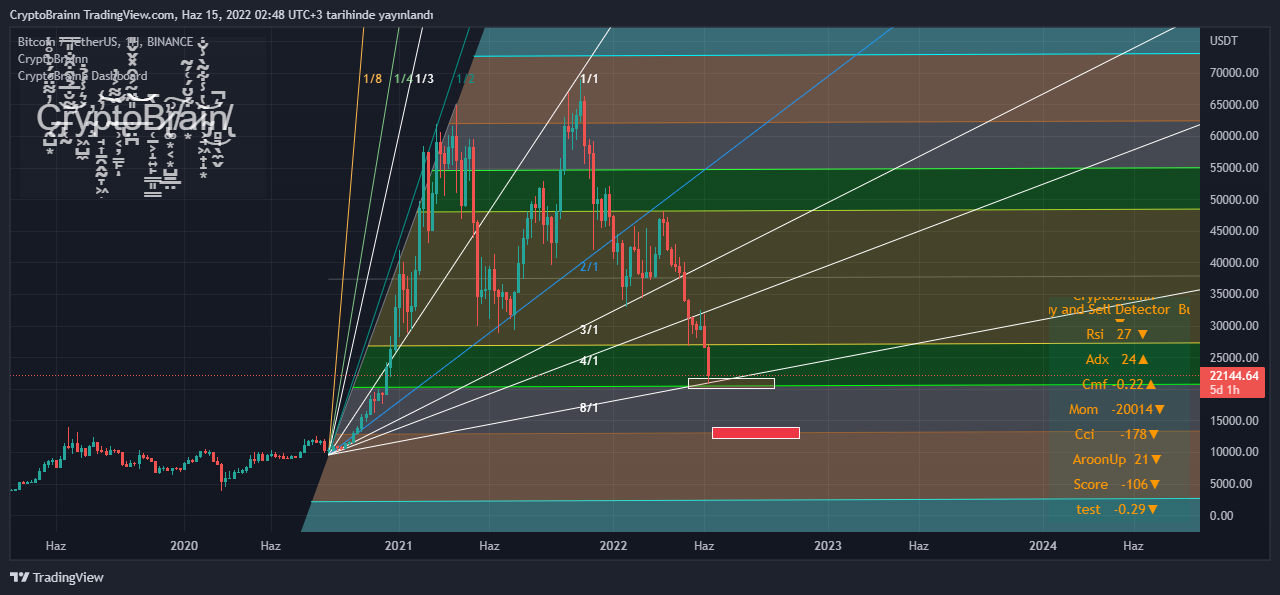Select the 1/8 Gann fan label
Image resolution: width=1280 pixels, height=595 pixels.
pos(372,78)
